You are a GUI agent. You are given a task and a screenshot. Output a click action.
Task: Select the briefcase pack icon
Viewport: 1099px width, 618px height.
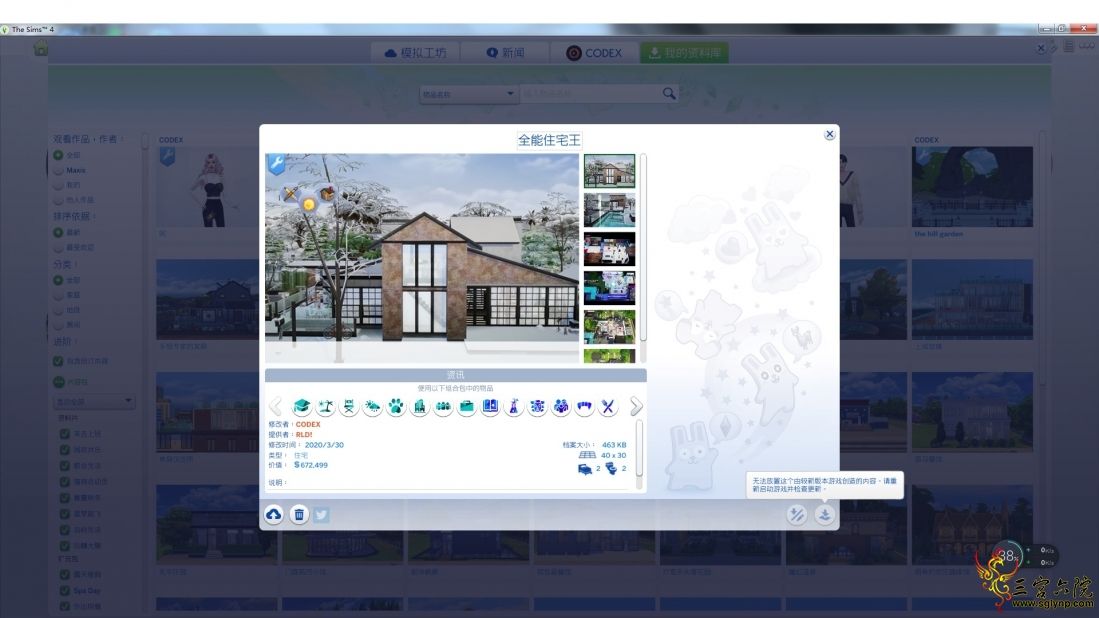pos(467,406)
